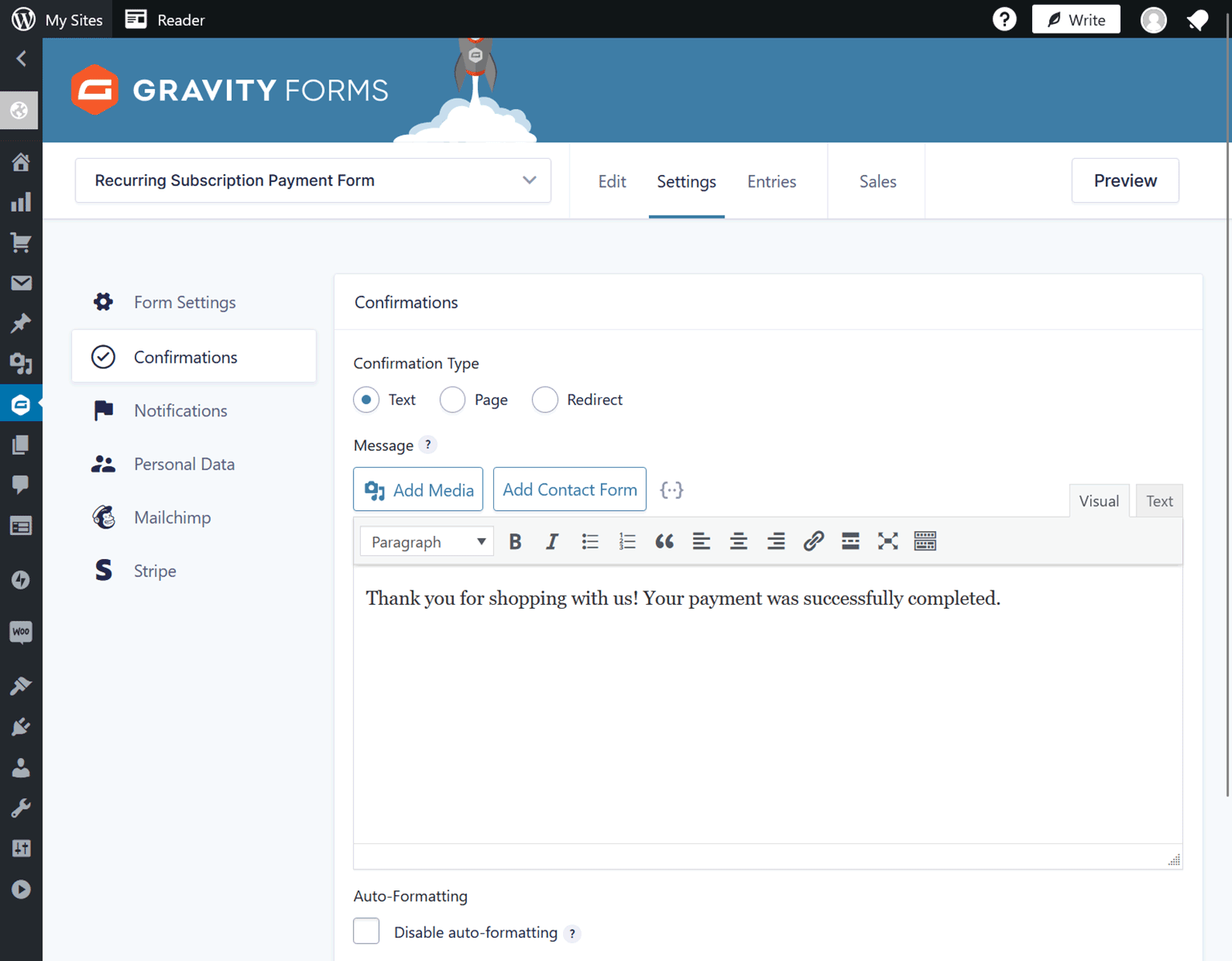
Task: Click the WordPress logo icon
Action: coord(23,19)
